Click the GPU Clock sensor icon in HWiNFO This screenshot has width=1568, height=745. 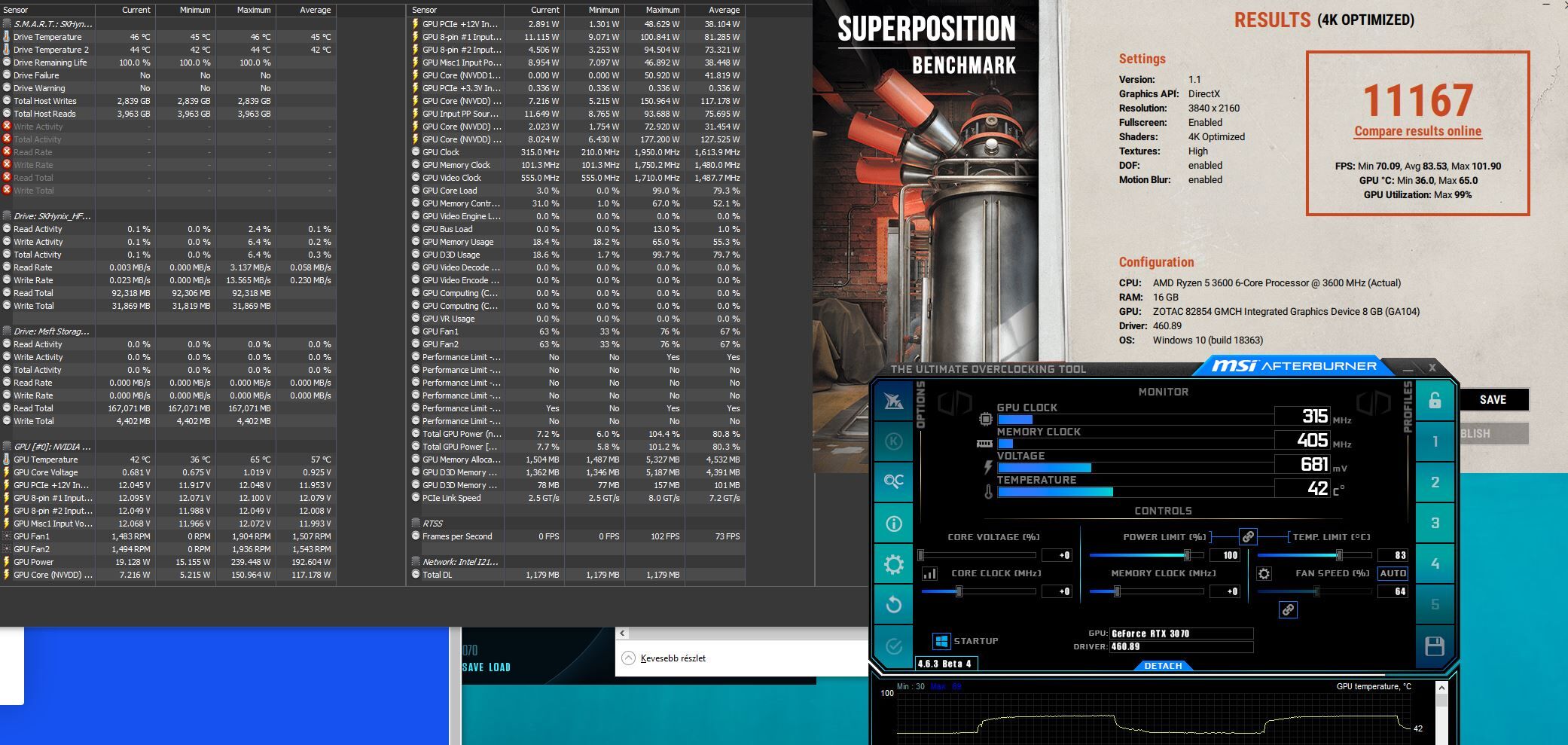pos(416,152)
